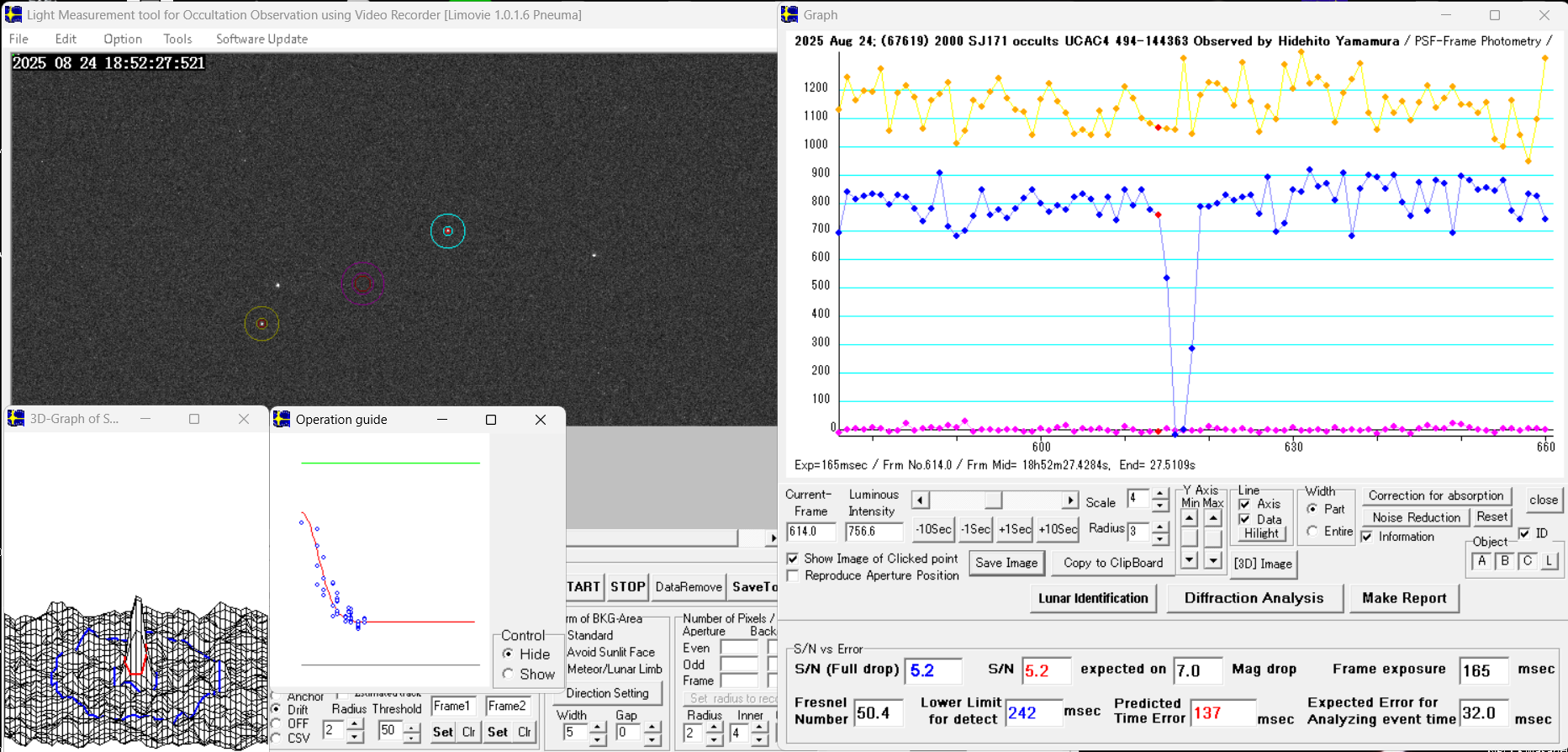
Task: Enable Reproduce Aperture Position checkbox
Action: pos(793,575)
